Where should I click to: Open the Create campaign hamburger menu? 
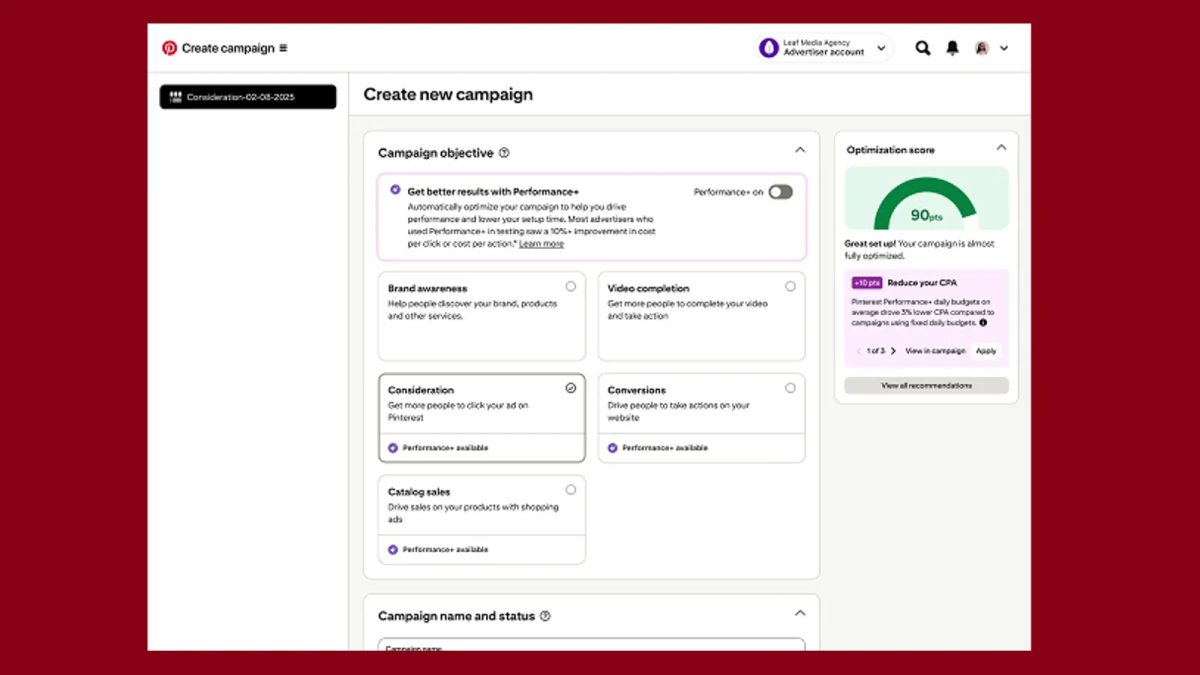pos(283,48)
